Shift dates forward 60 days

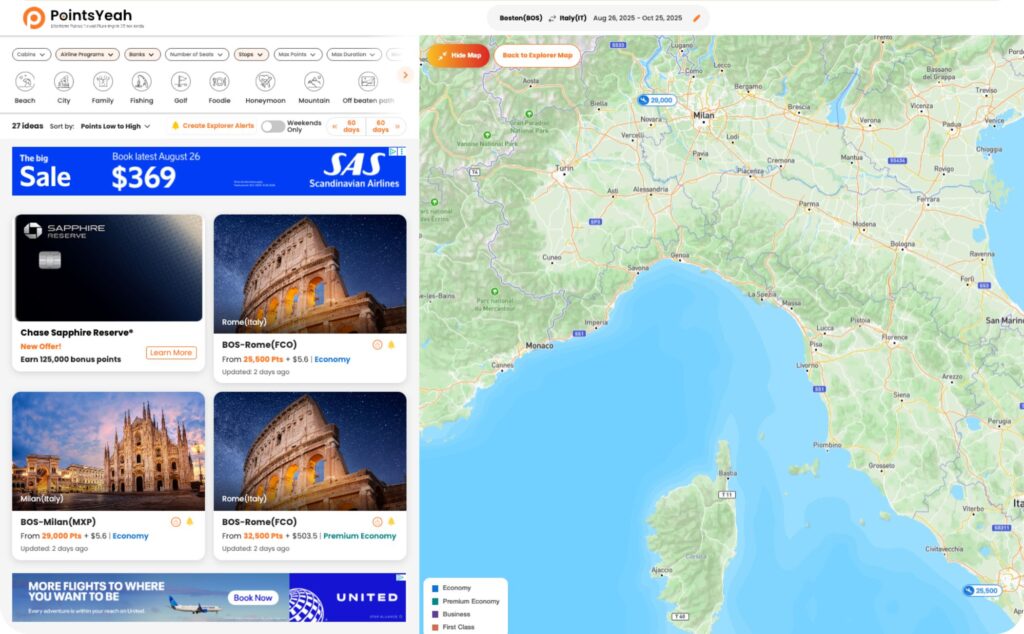[385, 126]
